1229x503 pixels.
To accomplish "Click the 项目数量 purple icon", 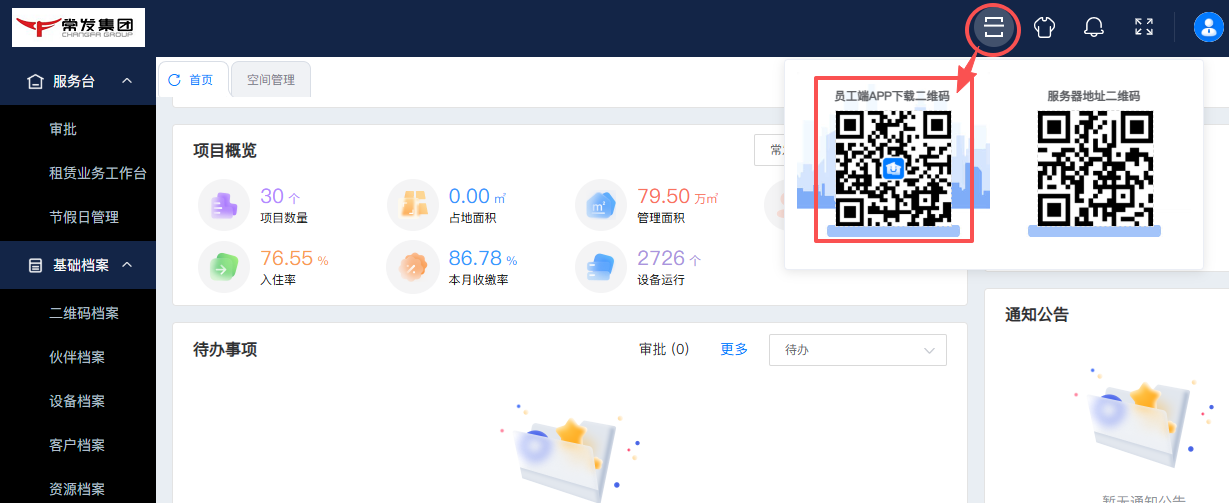I will point(223,205).
